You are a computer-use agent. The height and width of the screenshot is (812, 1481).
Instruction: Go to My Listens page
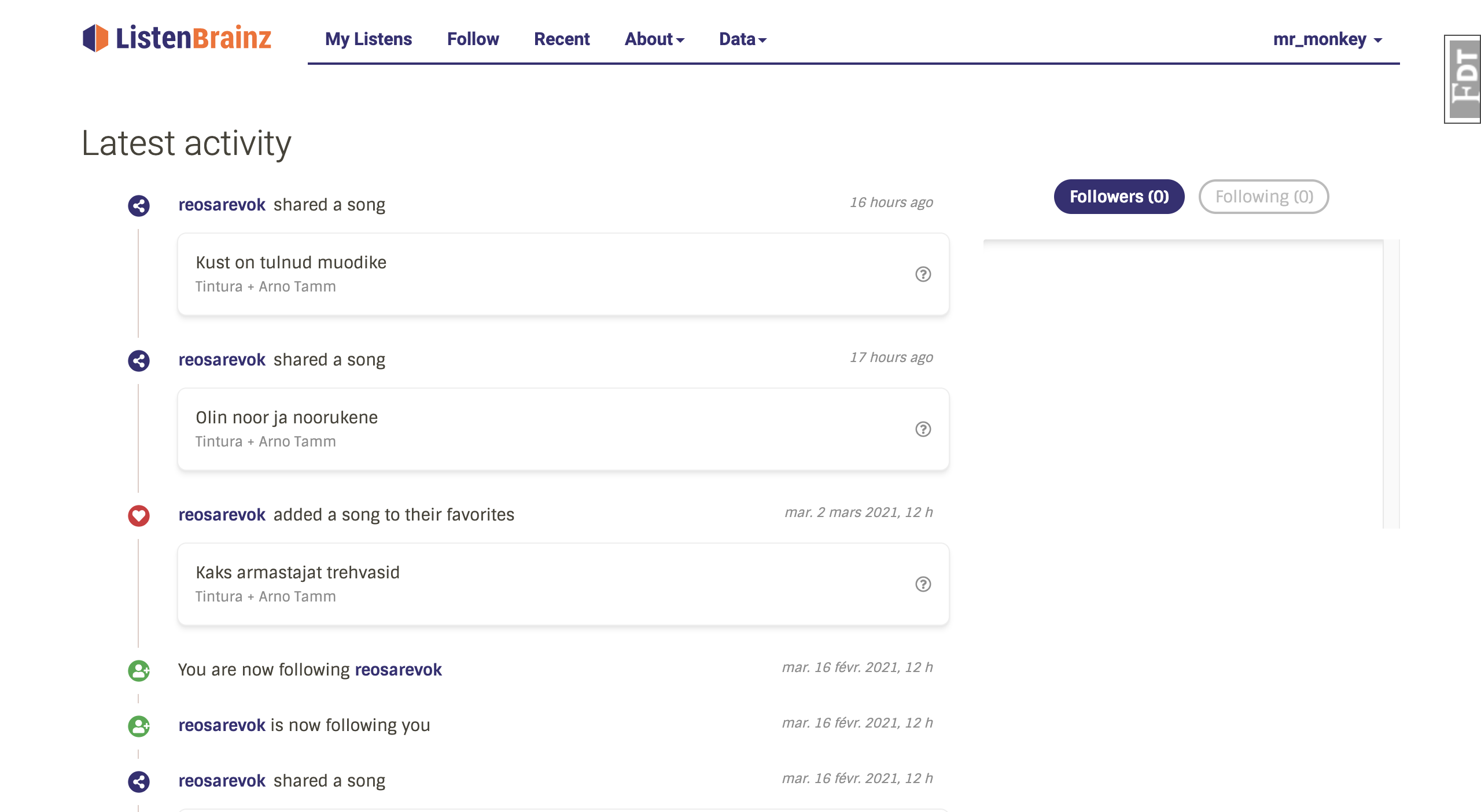point(369,39)
